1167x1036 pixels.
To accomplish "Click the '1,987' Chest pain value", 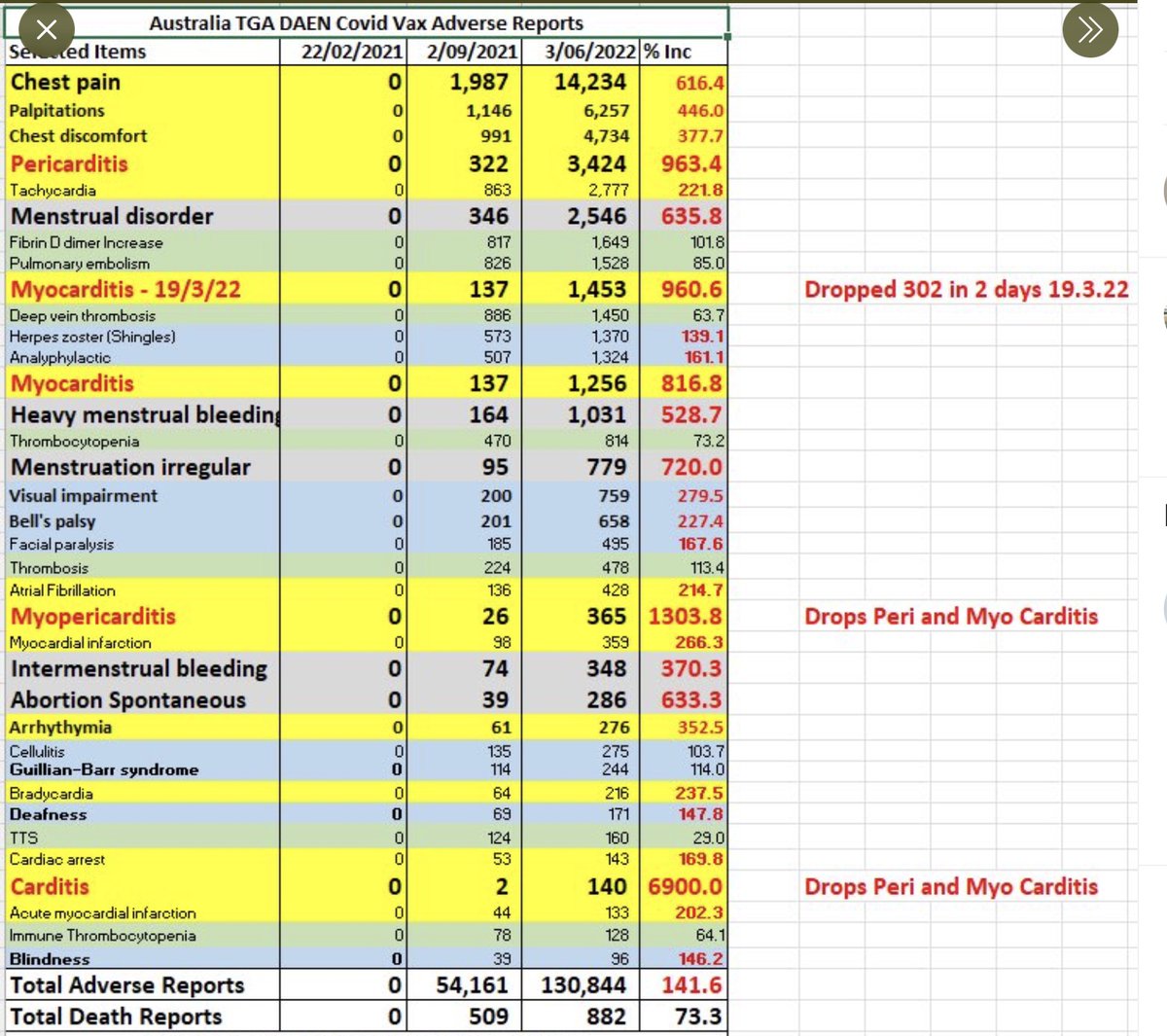I will [x=479, y=83].
